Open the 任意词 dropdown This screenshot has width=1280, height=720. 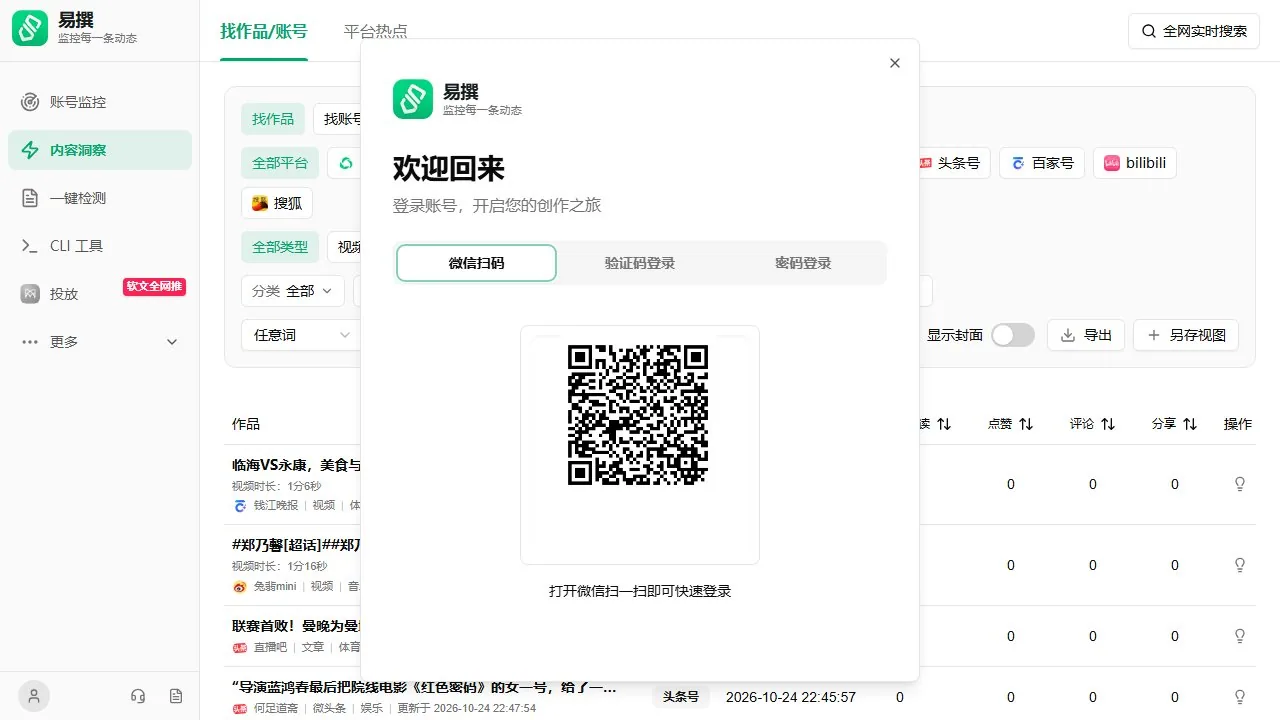[x=301, y=335]
